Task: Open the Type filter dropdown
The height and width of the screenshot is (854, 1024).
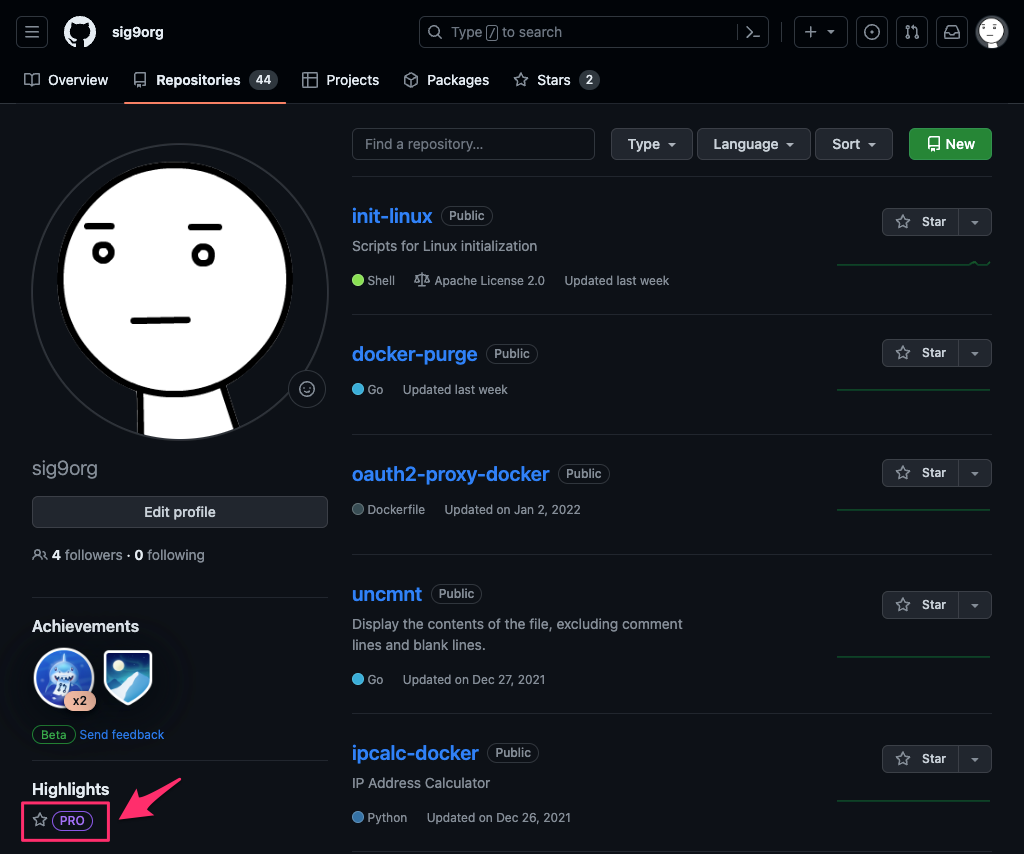Action: (x=651, y=144)
